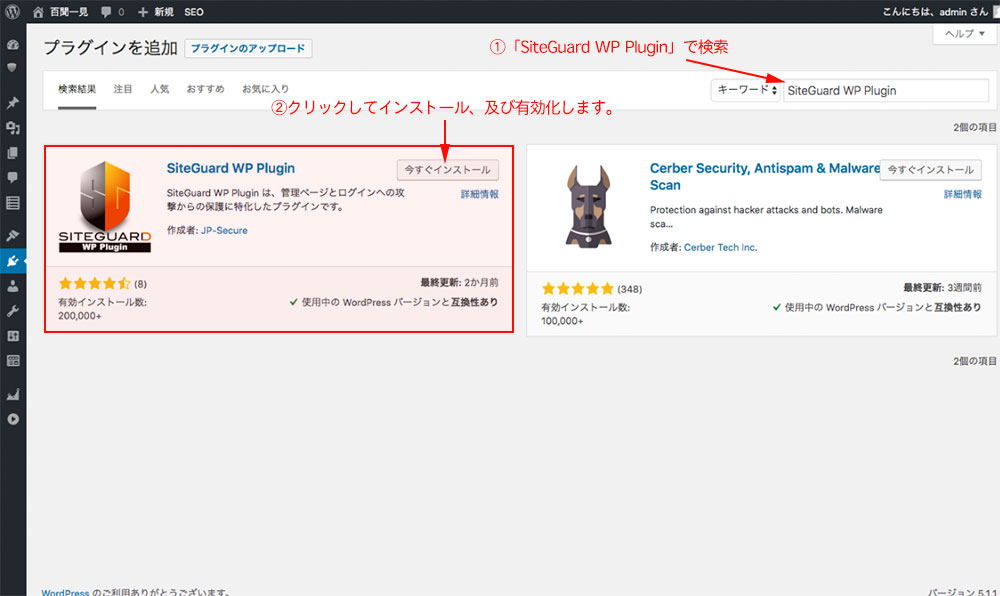1000x596 pixels.
Task: Open the Cerber Tech Inc. author link
Action: click(x=721, y=247)
